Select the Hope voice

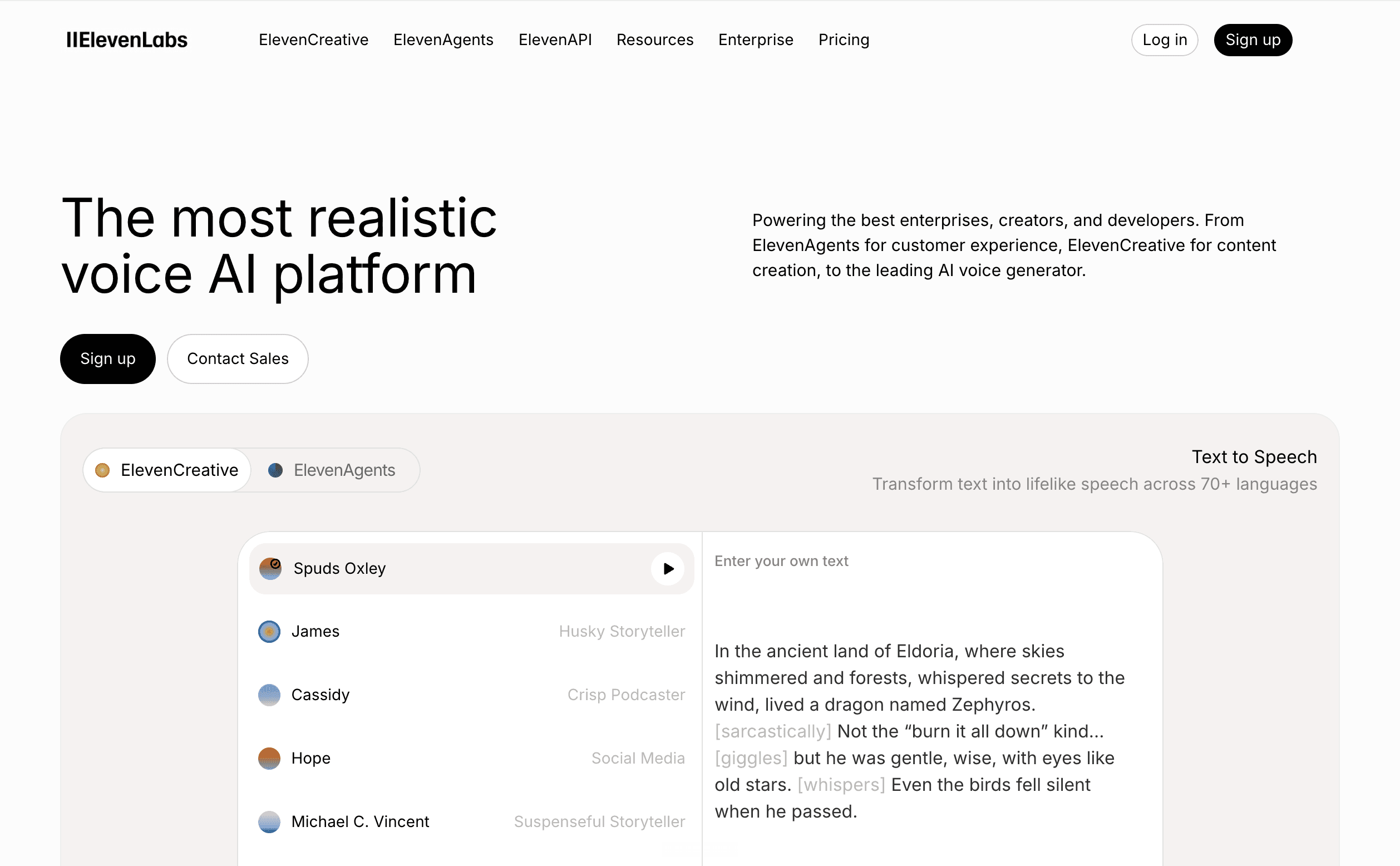pos(472,759)
